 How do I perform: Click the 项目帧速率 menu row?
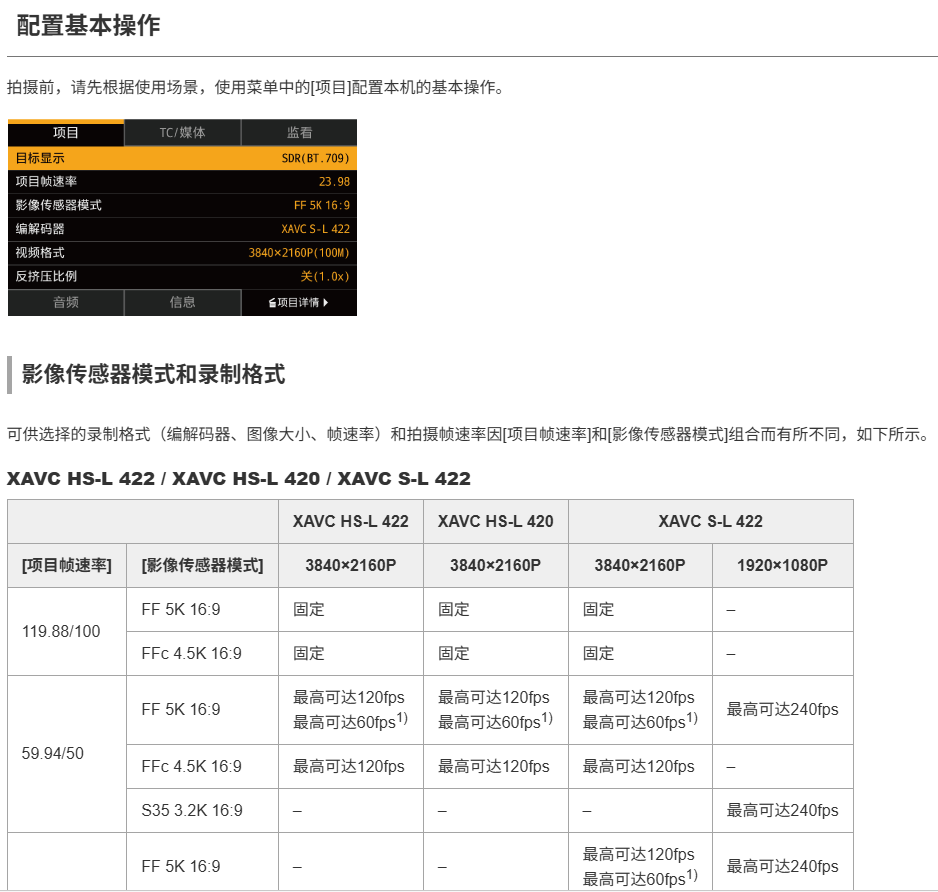click(182, 182)
